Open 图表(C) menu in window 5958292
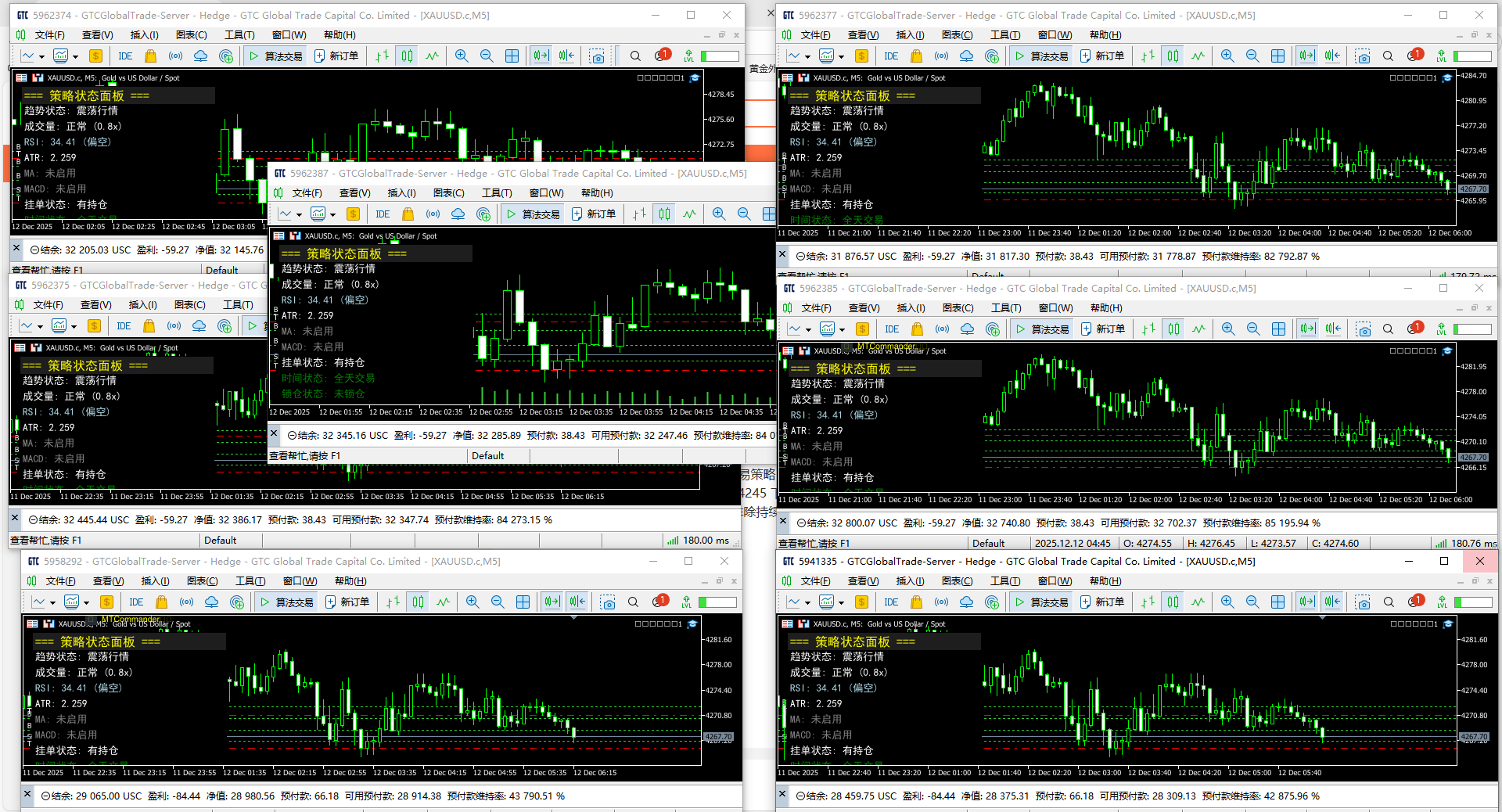The image size is (1502, 812). [202, 581]
